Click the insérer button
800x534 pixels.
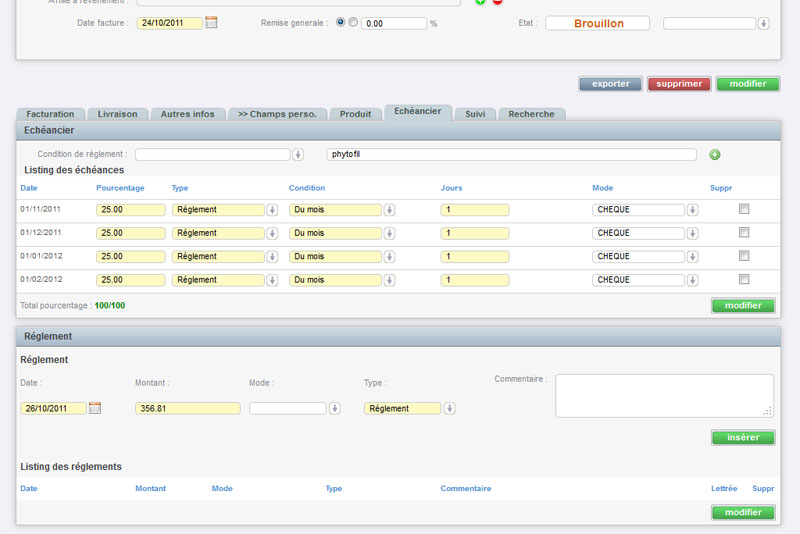743,438
